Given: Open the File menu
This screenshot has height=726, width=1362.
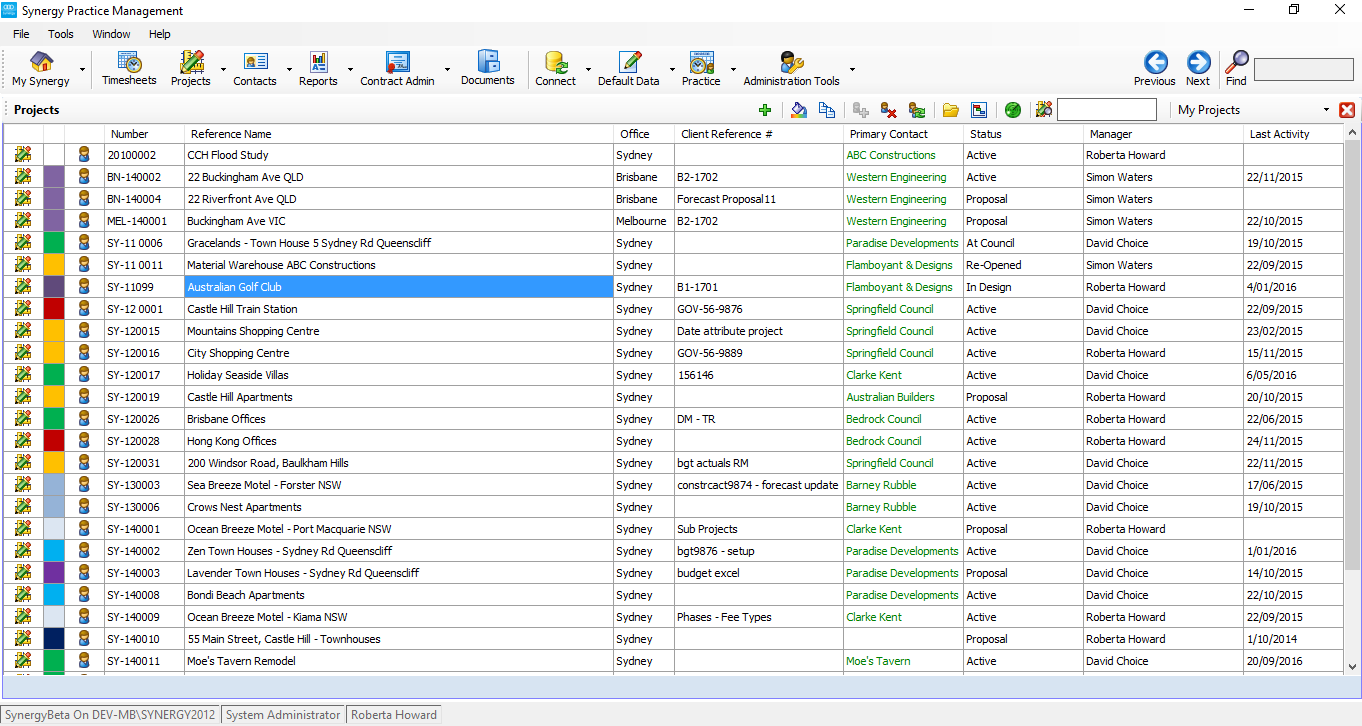Looking at the screenshot, I should tap(20, 33).
